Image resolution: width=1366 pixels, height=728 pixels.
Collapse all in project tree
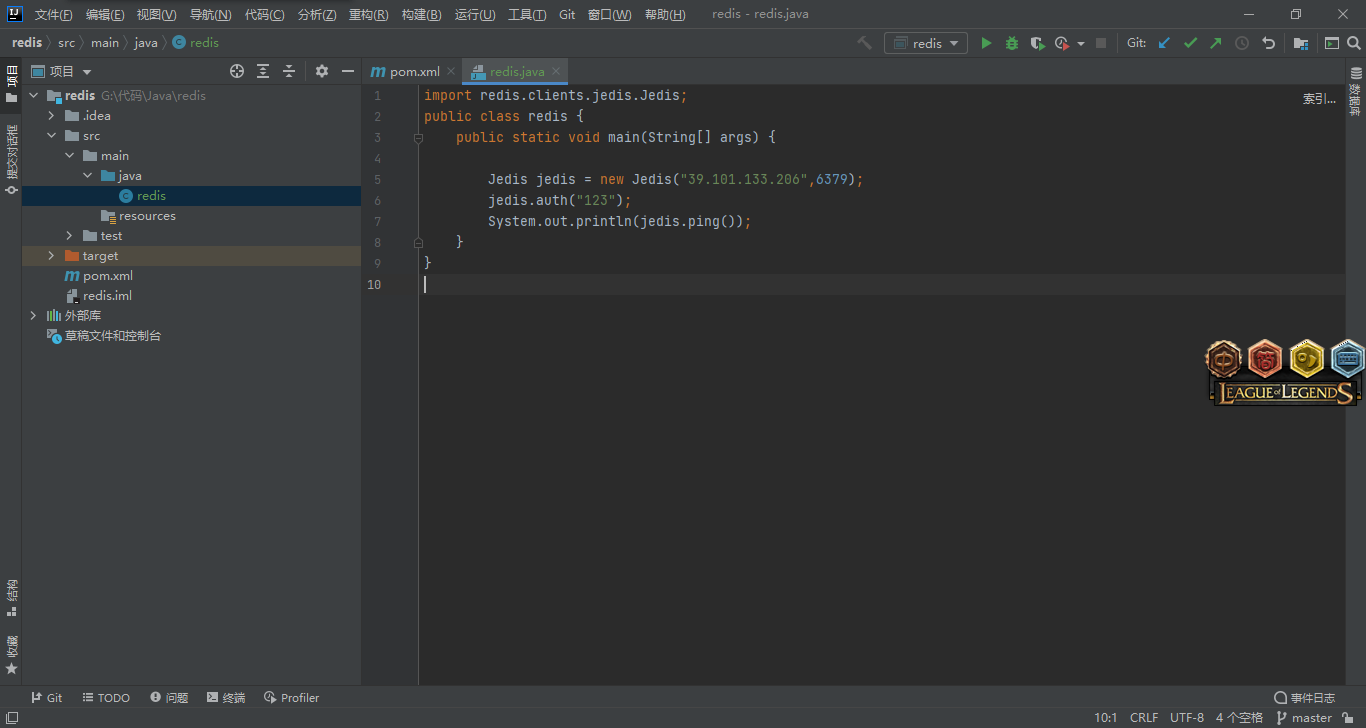coord(289,71)
